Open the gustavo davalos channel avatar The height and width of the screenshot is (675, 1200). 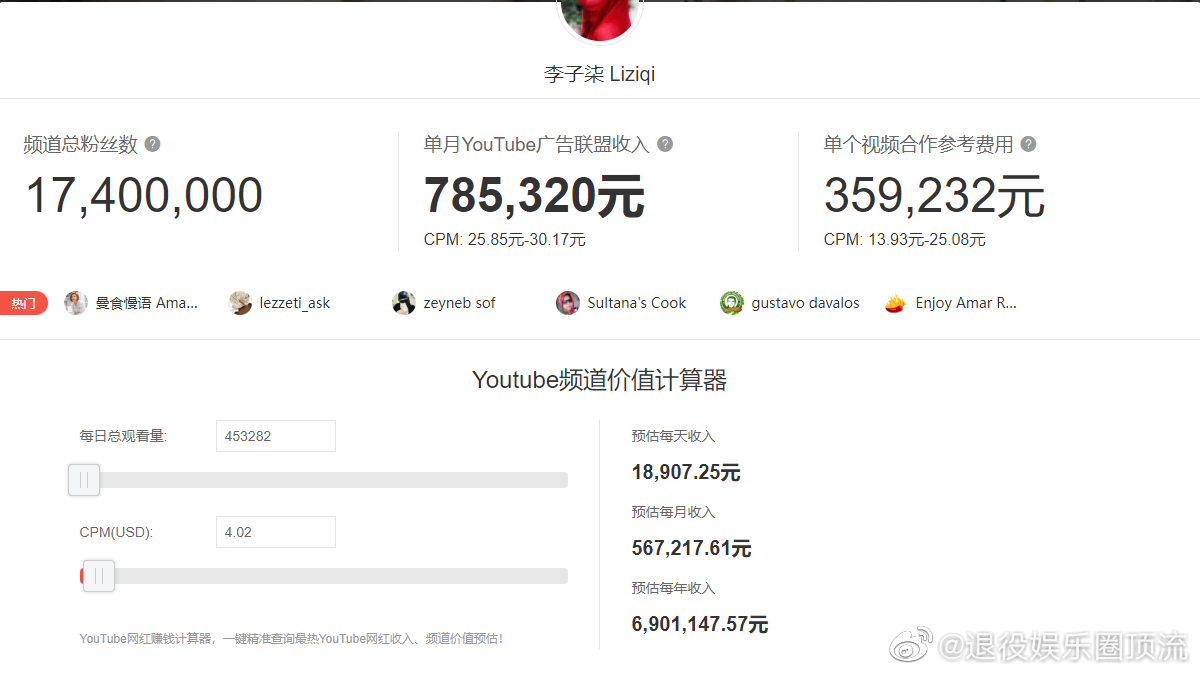[x=732, y=303]
